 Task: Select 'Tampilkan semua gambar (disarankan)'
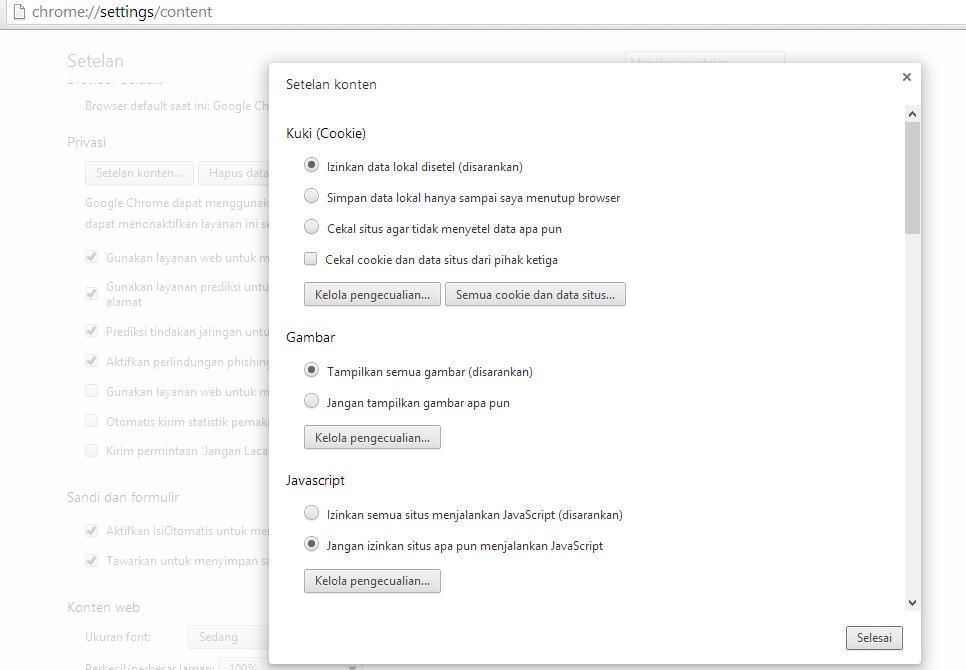(312, 371)
